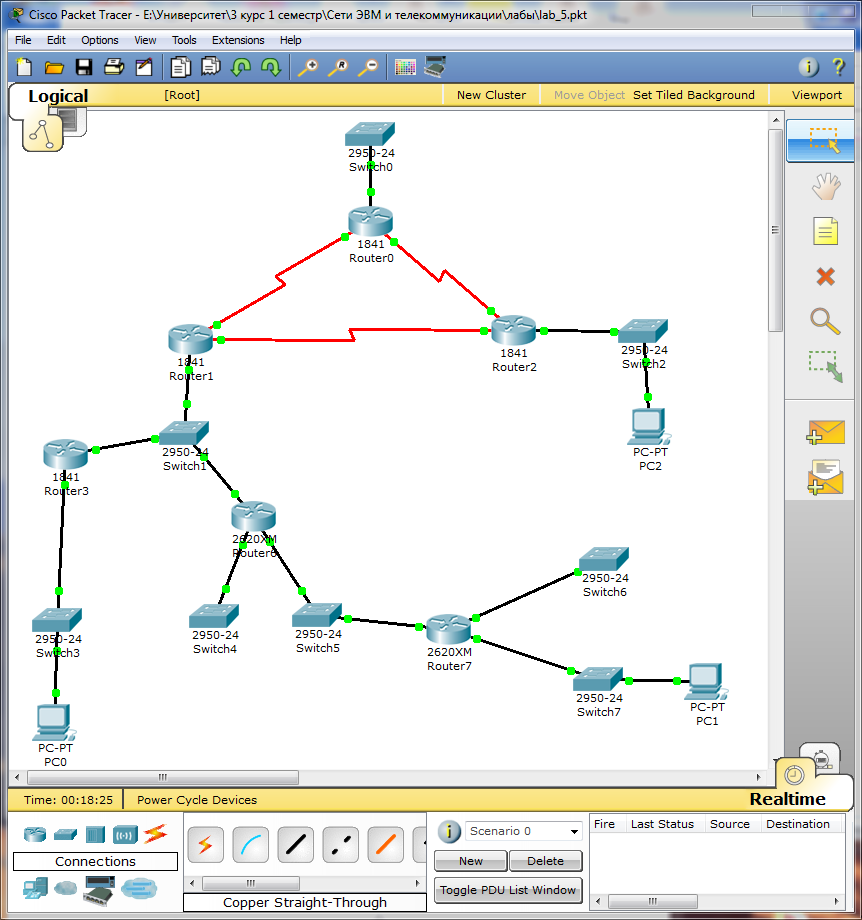Open the Custom Devices Dialog icon
This screenshot has width=862, height=920.
435,66
